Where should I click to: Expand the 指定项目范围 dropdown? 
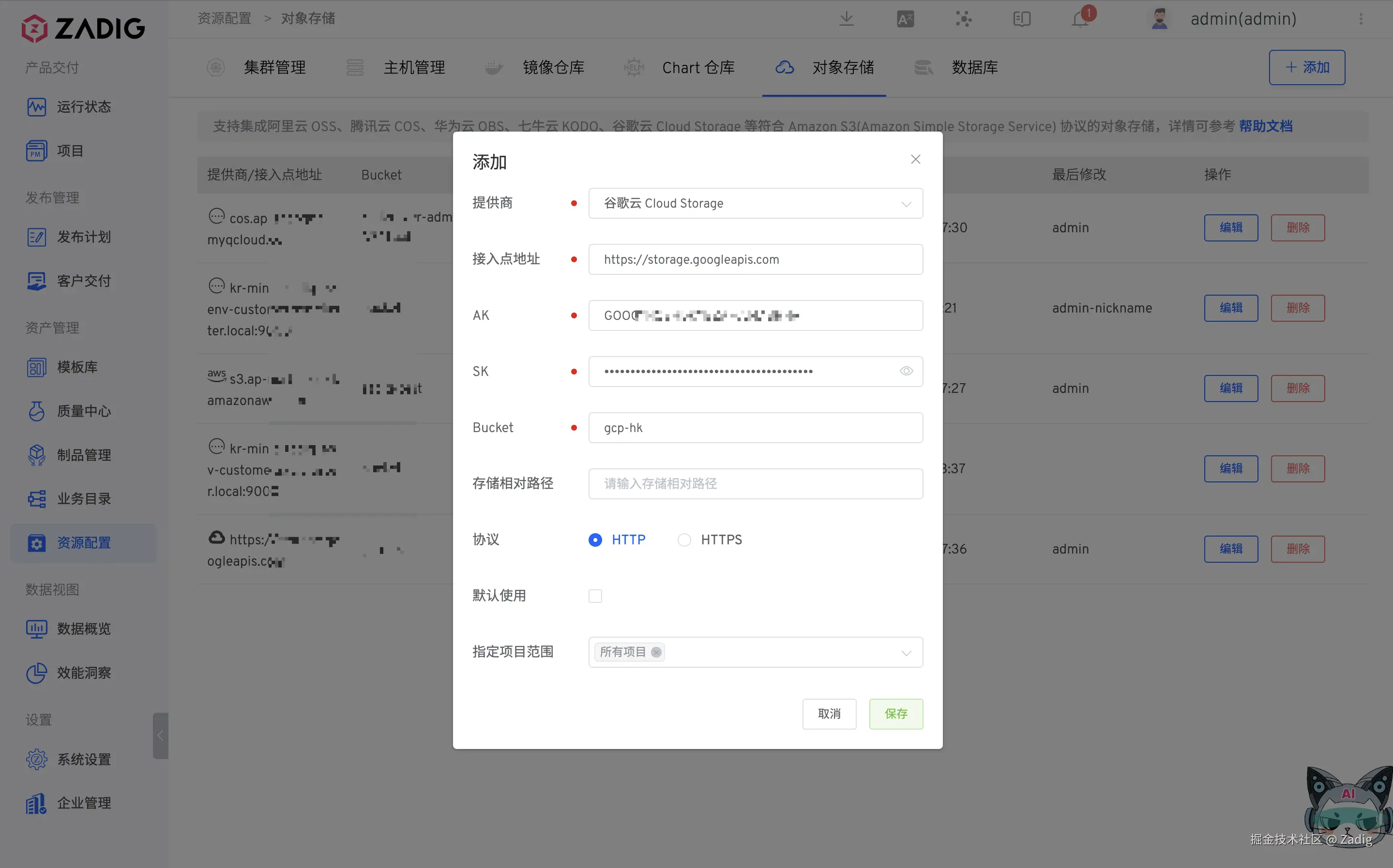tap(906, 652)
